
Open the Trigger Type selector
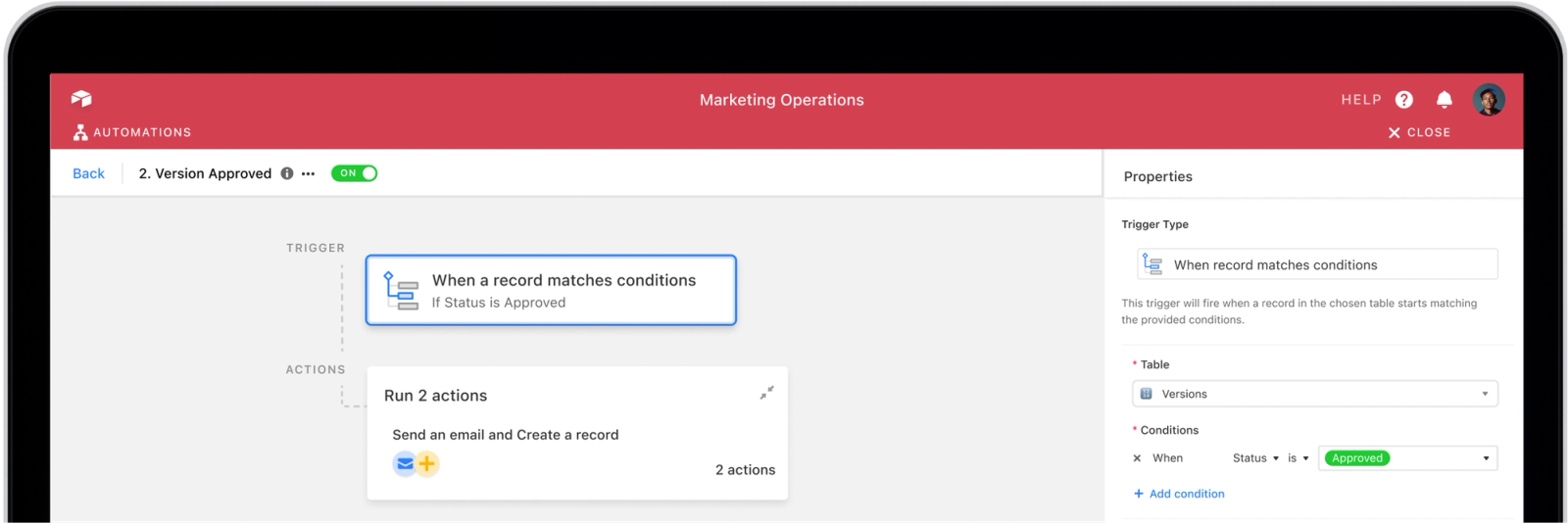click(1317, 264)
